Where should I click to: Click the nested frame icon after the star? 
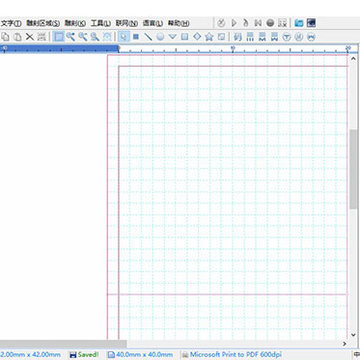pyautogui.click(x=221, y=37)
